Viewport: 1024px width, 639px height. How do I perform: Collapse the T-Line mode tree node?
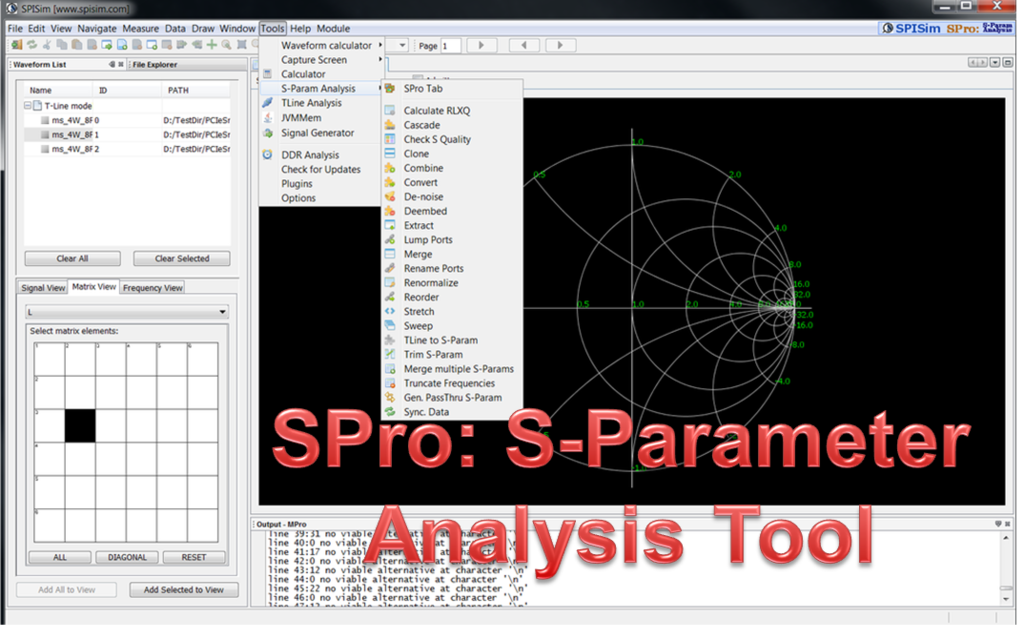point(29,105)
